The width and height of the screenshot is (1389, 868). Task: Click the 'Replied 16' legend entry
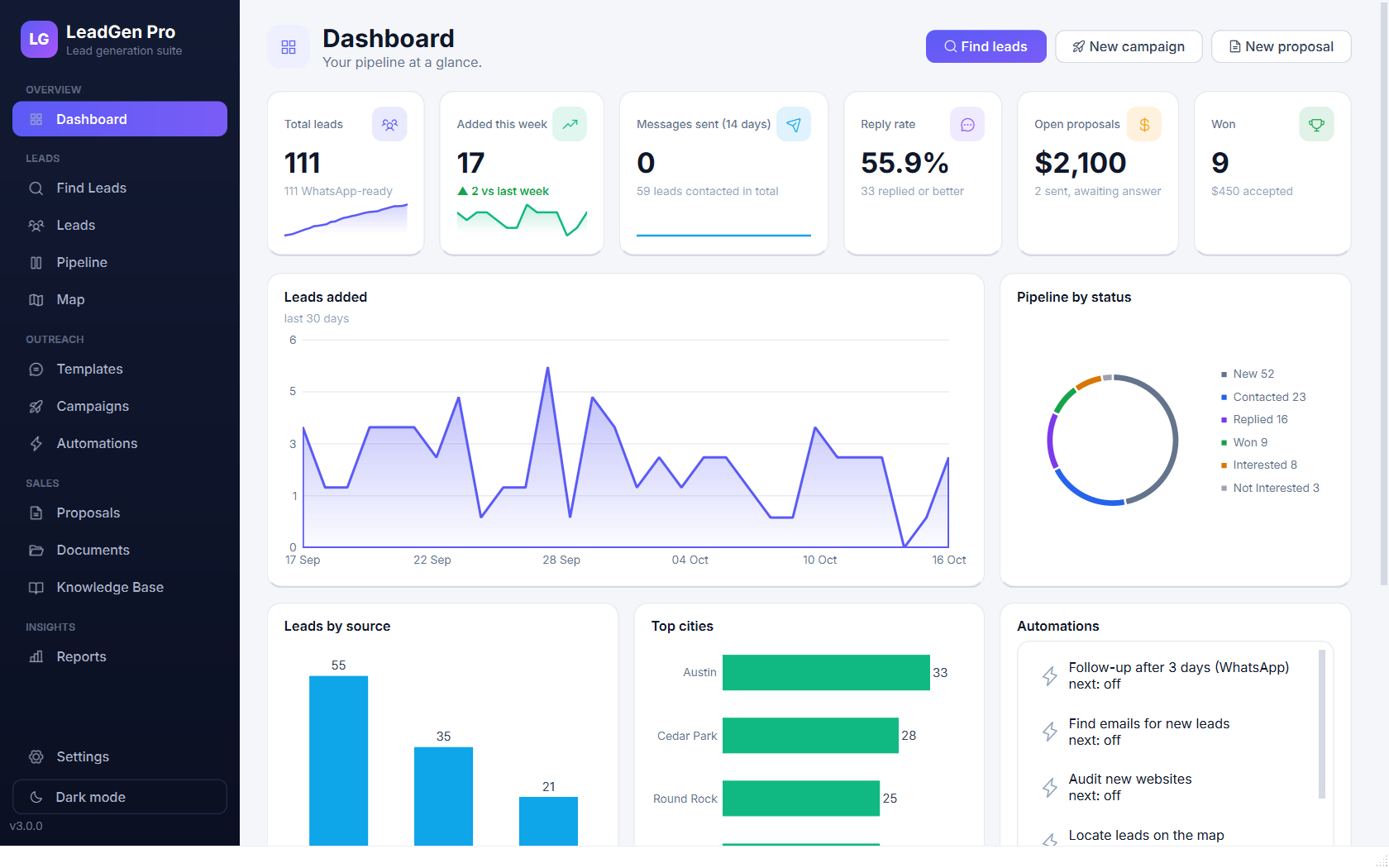[1254, 420]
